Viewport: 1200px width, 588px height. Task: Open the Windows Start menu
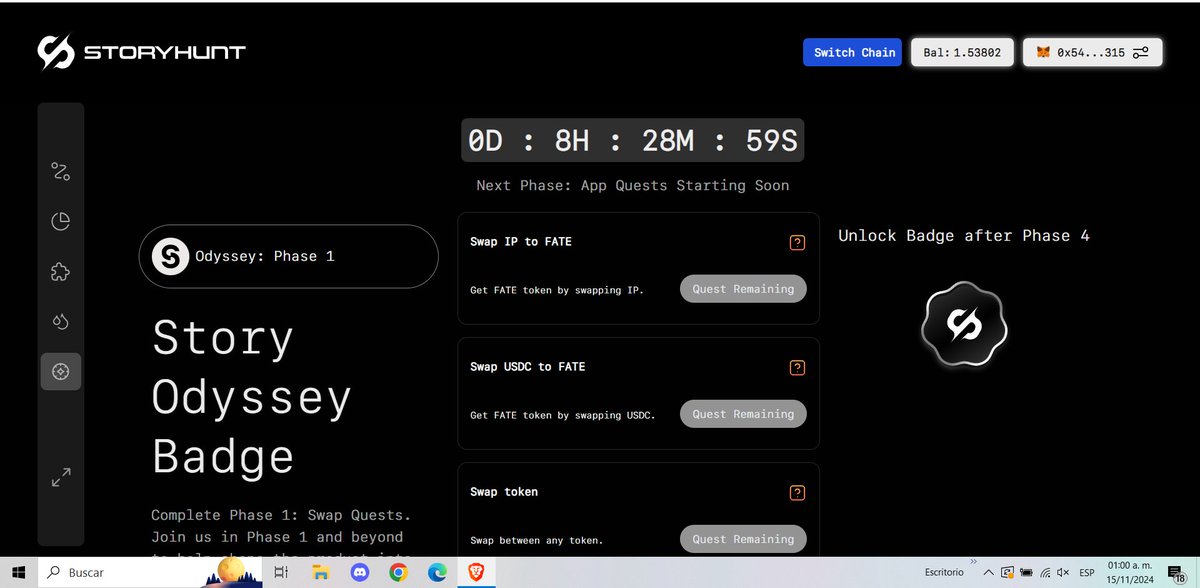(x=18, y=573)
